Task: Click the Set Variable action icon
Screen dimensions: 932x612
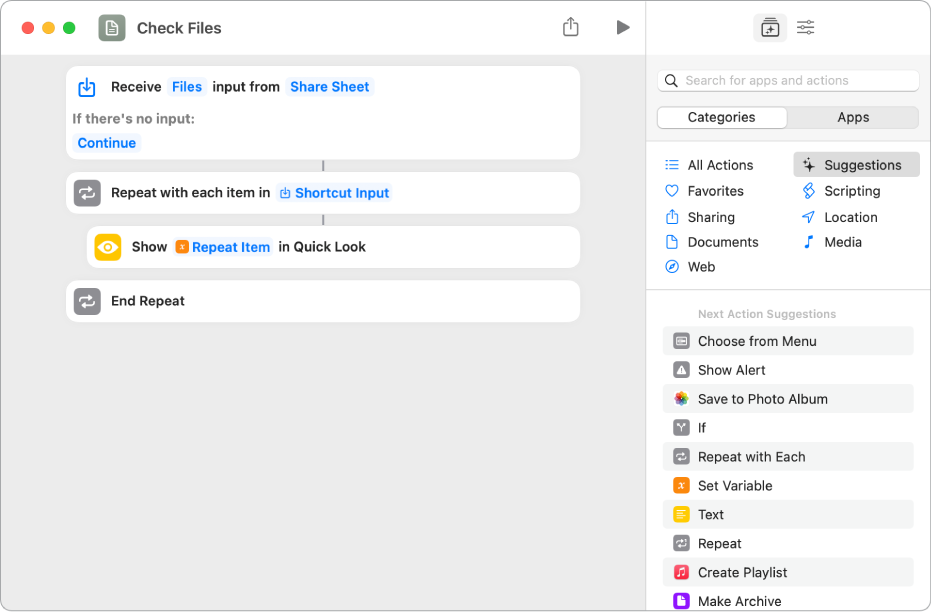Action: point(683,485)
